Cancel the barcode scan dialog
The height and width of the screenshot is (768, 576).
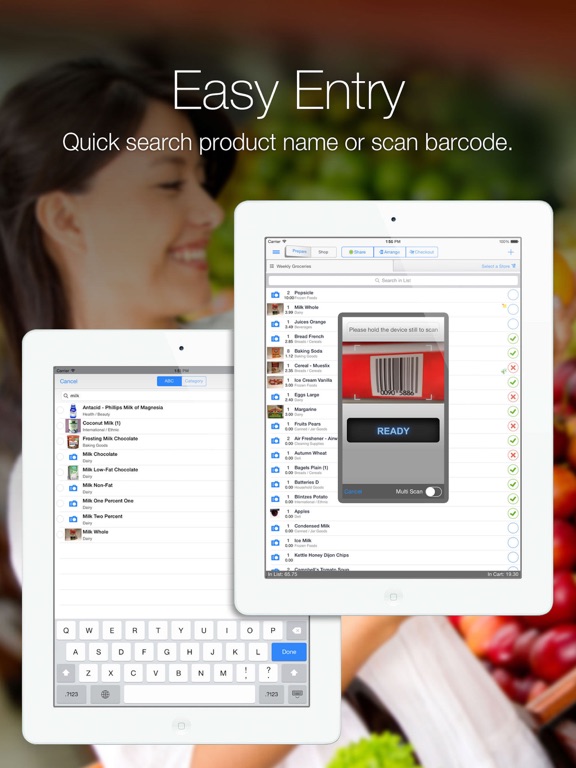click(x=353, y=491)
